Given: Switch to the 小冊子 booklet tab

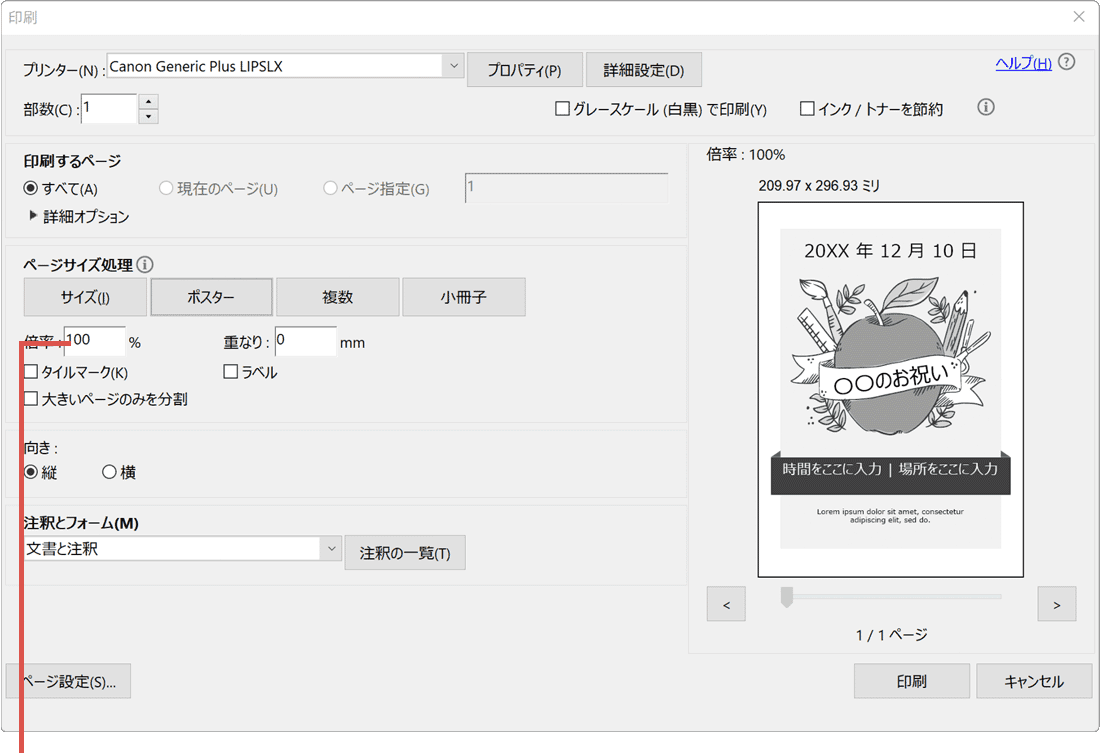Looking at the screenshot, I should pos(463,297).
